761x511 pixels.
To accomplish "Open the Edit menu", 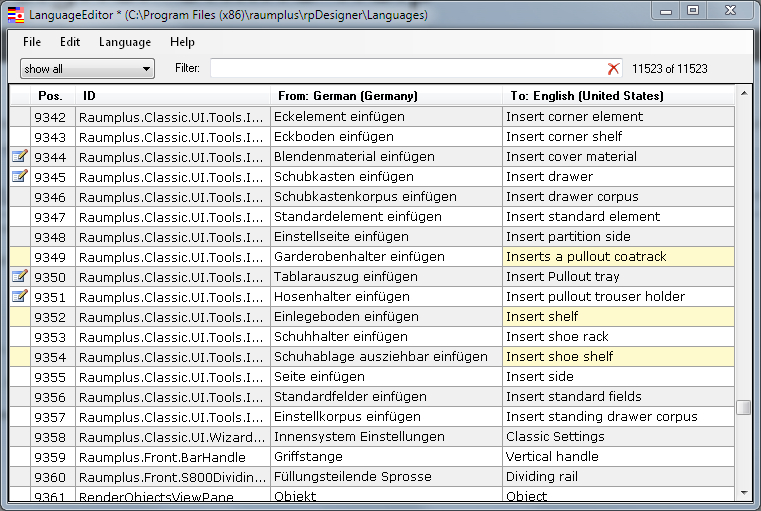I will coord(70,42).
